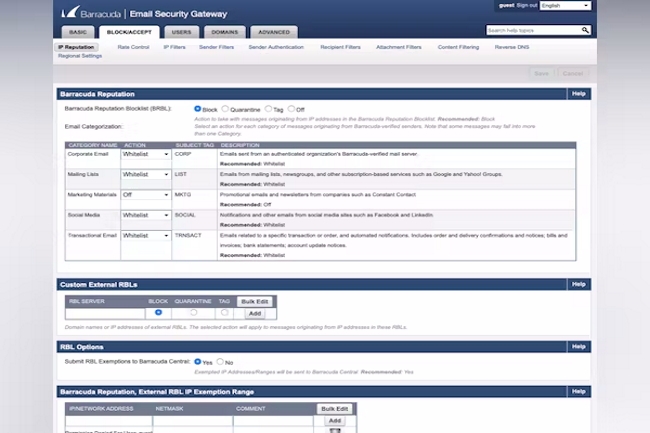Screen dimensions: 650x433
Task: Open Help for the RBL Options section
Action: click(577, 347)
